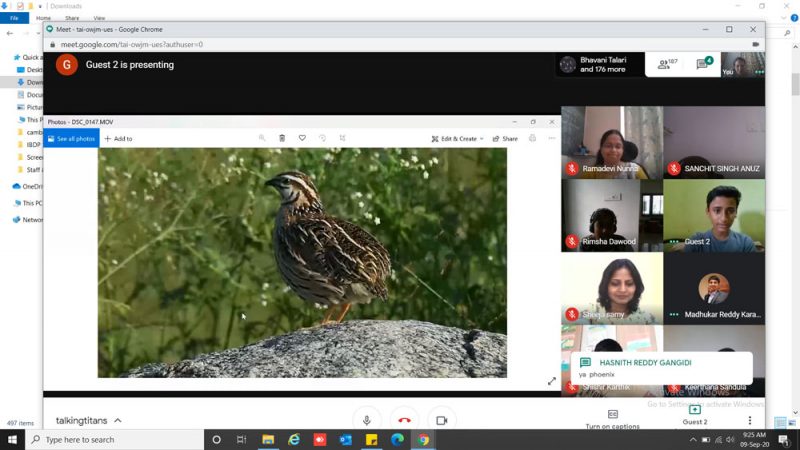Turn off camera in Meet
Viewport: 800px width, 450px height.
tap(442, 420)
